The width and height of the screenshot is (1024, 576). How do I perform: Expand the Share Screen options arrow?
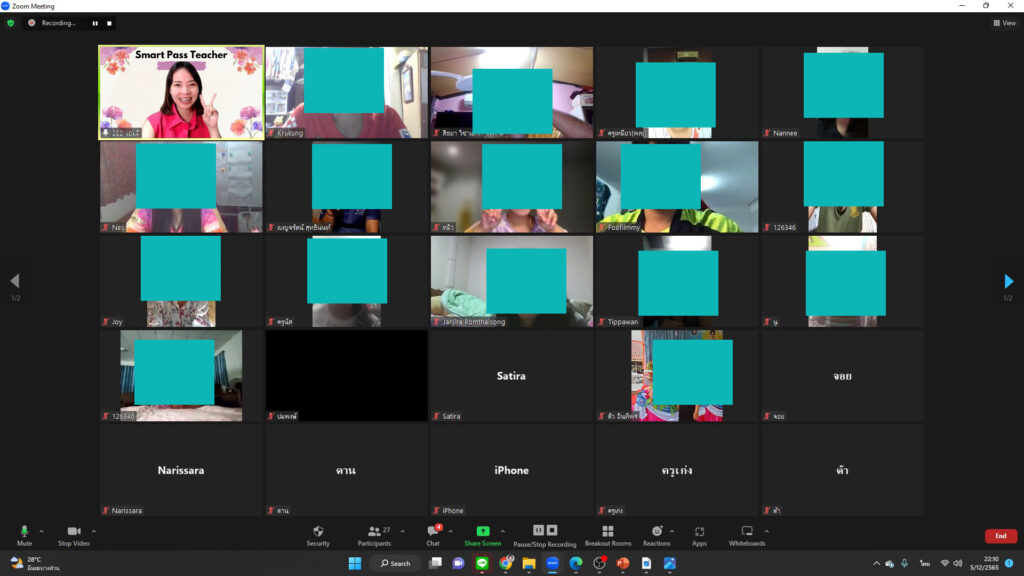pos(502,531)
